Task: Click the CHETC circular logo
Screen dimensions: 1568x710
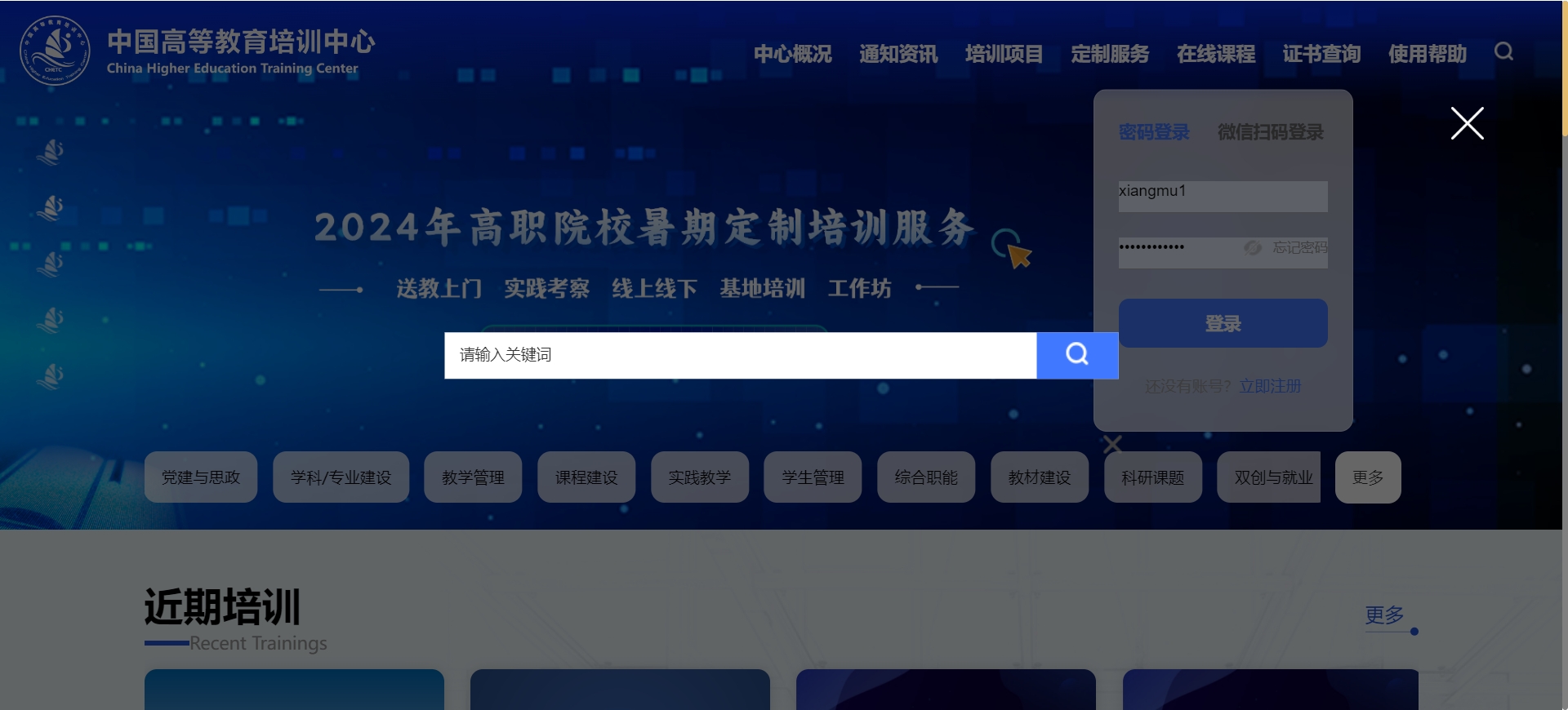Action: (x=55, y=51)
